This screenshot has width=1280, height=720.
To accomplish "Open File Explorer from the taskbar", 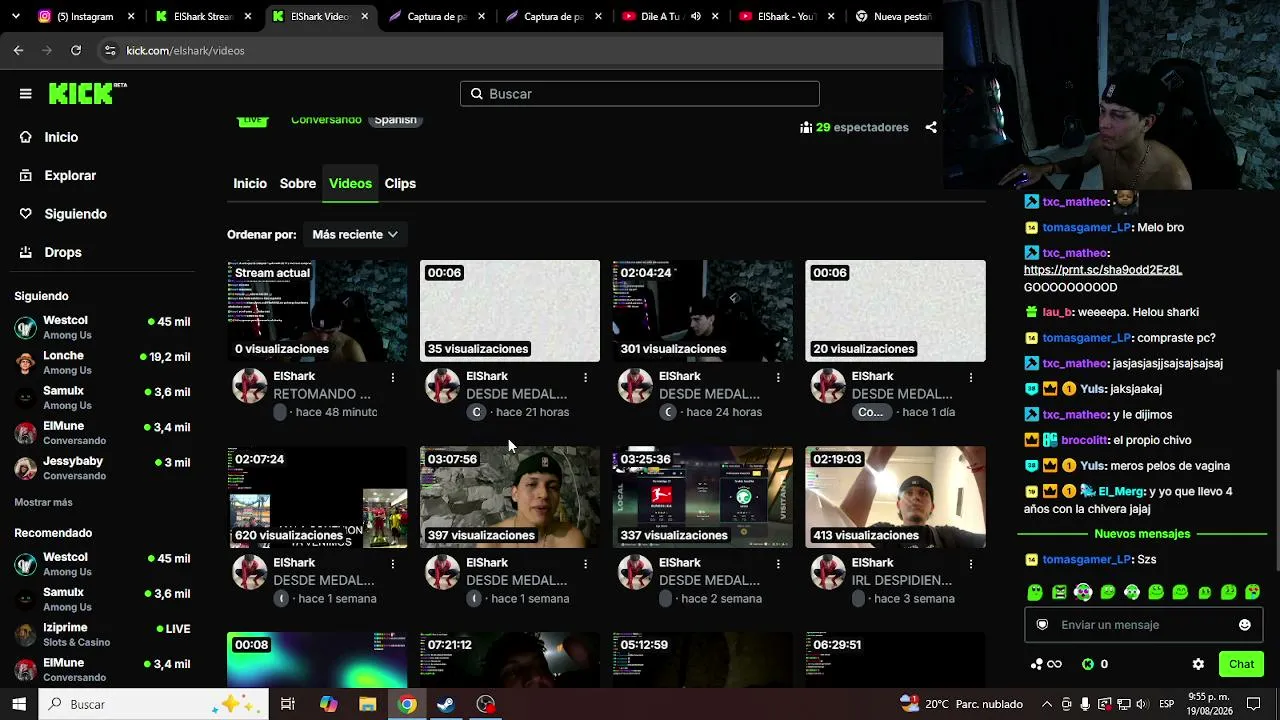I will click(368, 704).
